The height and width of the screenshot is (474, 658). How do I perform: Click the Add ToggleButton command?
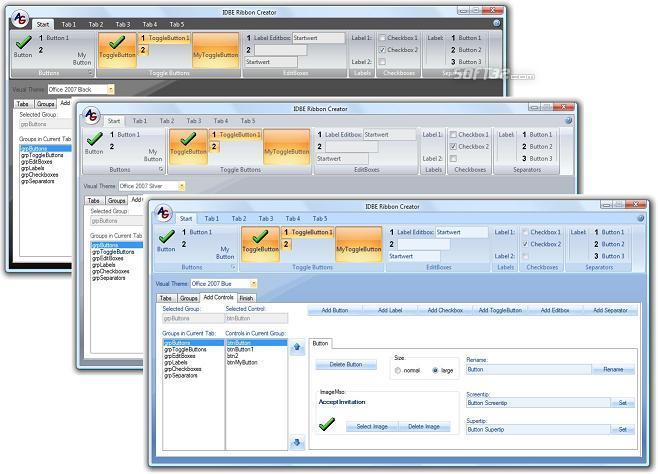[x=500, y=310]
